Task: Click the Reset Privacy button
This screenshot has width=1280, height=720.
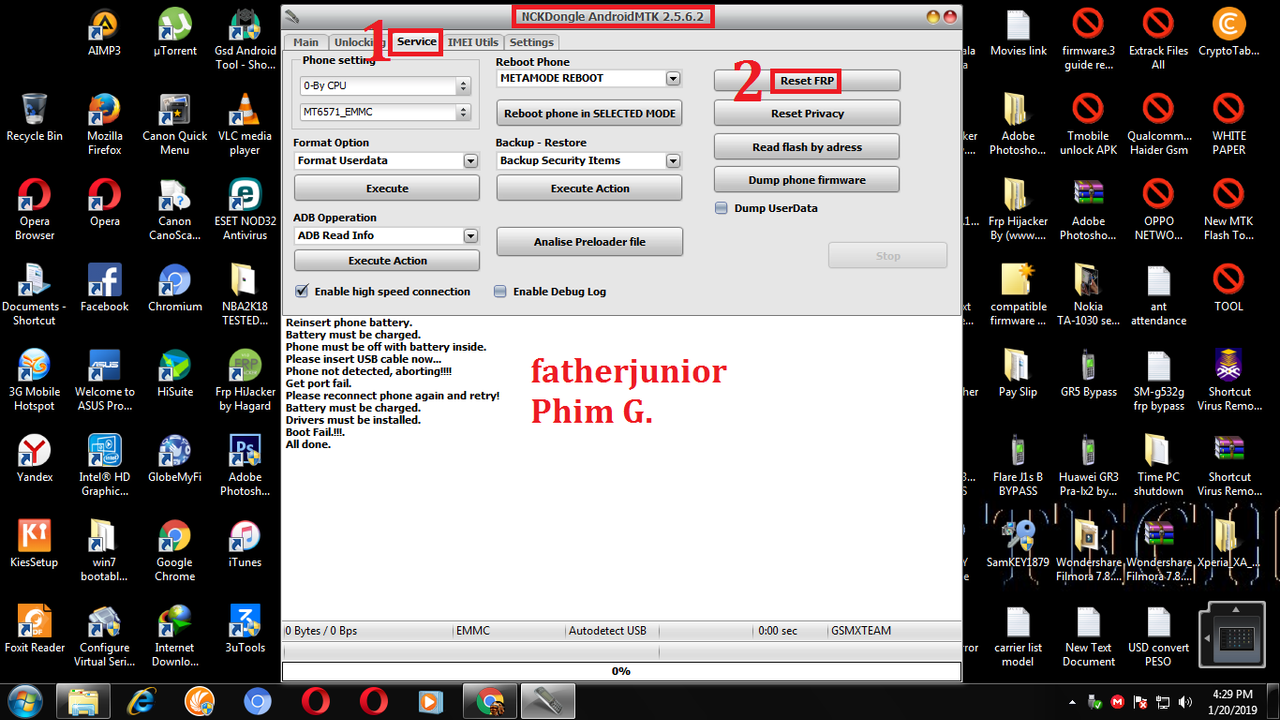Action: click(x=807, y=113)
